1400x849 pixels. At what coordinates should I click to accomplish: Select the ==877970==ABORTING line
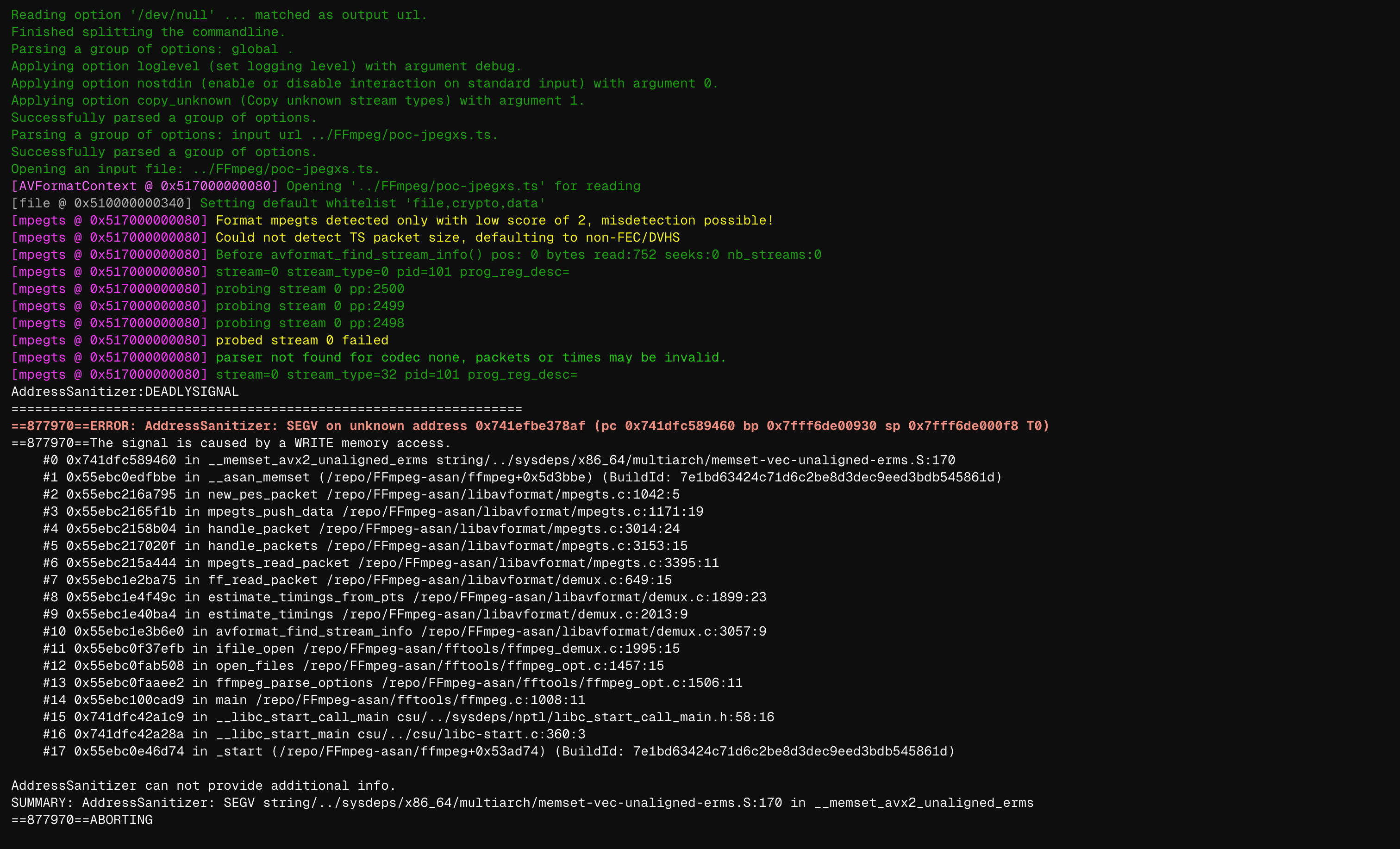[82, 819]
